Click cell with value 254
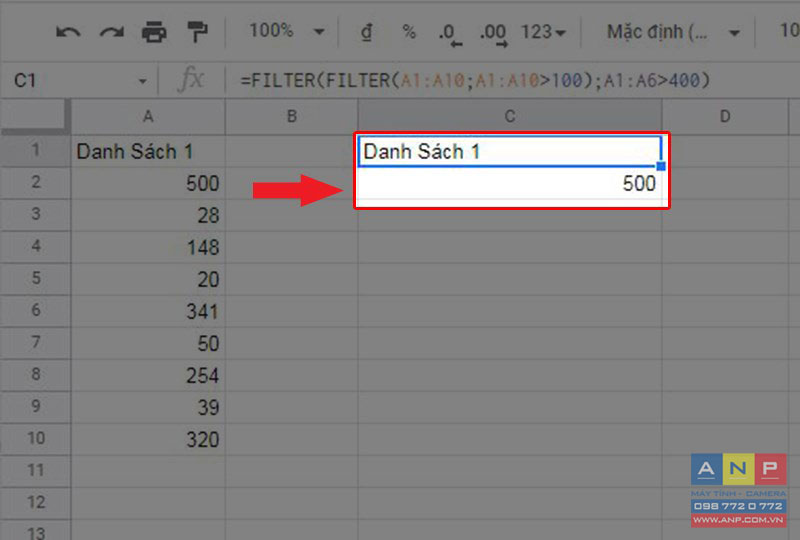Viewport: 800px width, 540px height. [148, 375]
